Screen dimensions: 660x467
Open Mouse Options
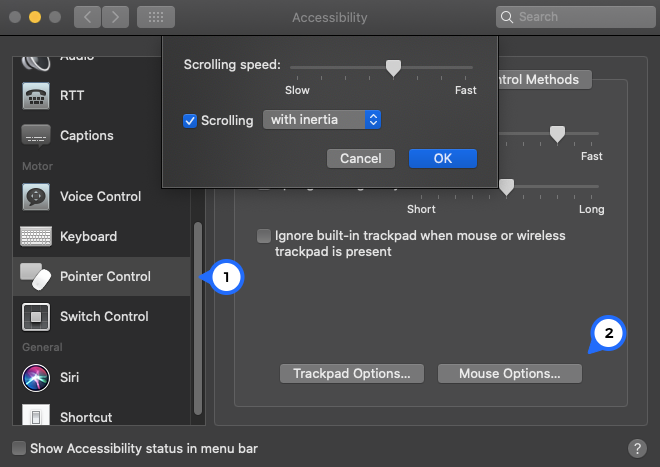pos(510,373)
